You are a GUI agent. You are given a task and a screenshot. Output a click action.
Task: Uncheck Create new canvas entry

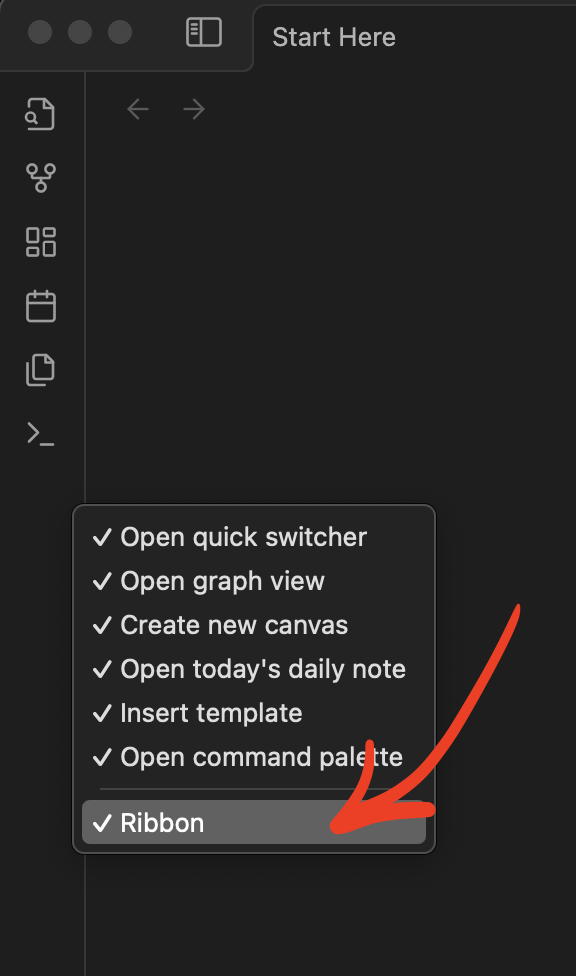click(254, 625)
